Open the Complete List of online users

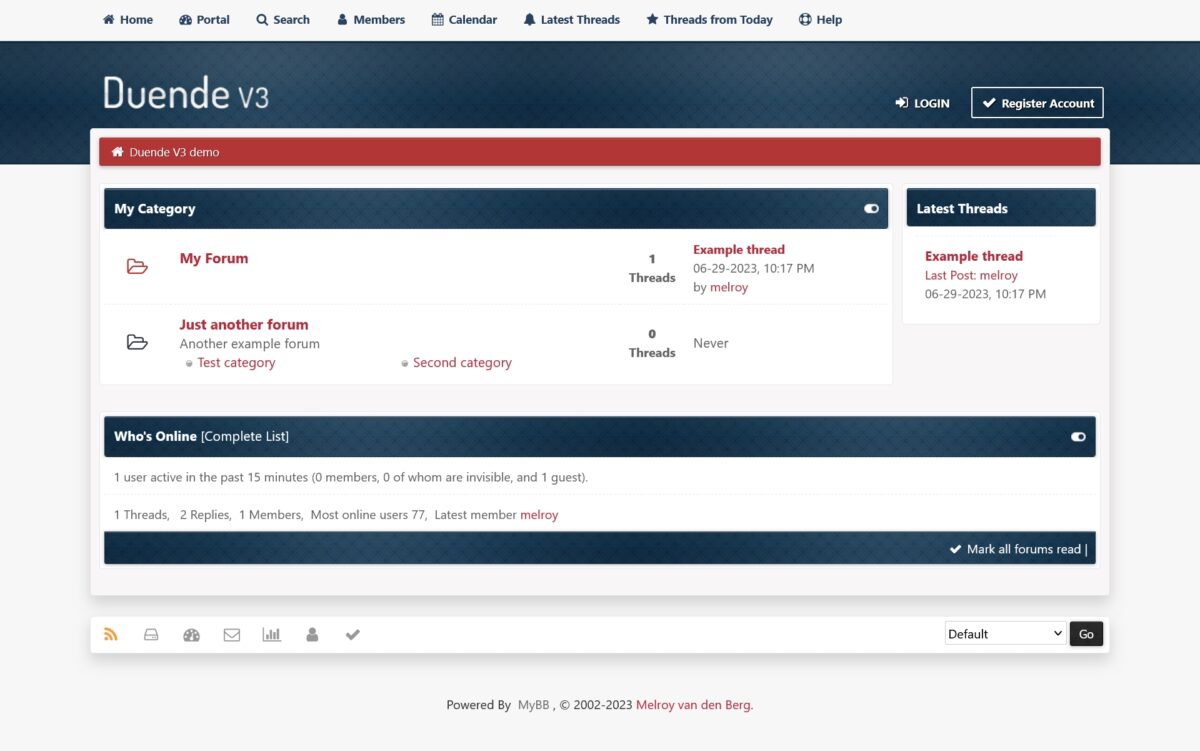click(243, 436)
